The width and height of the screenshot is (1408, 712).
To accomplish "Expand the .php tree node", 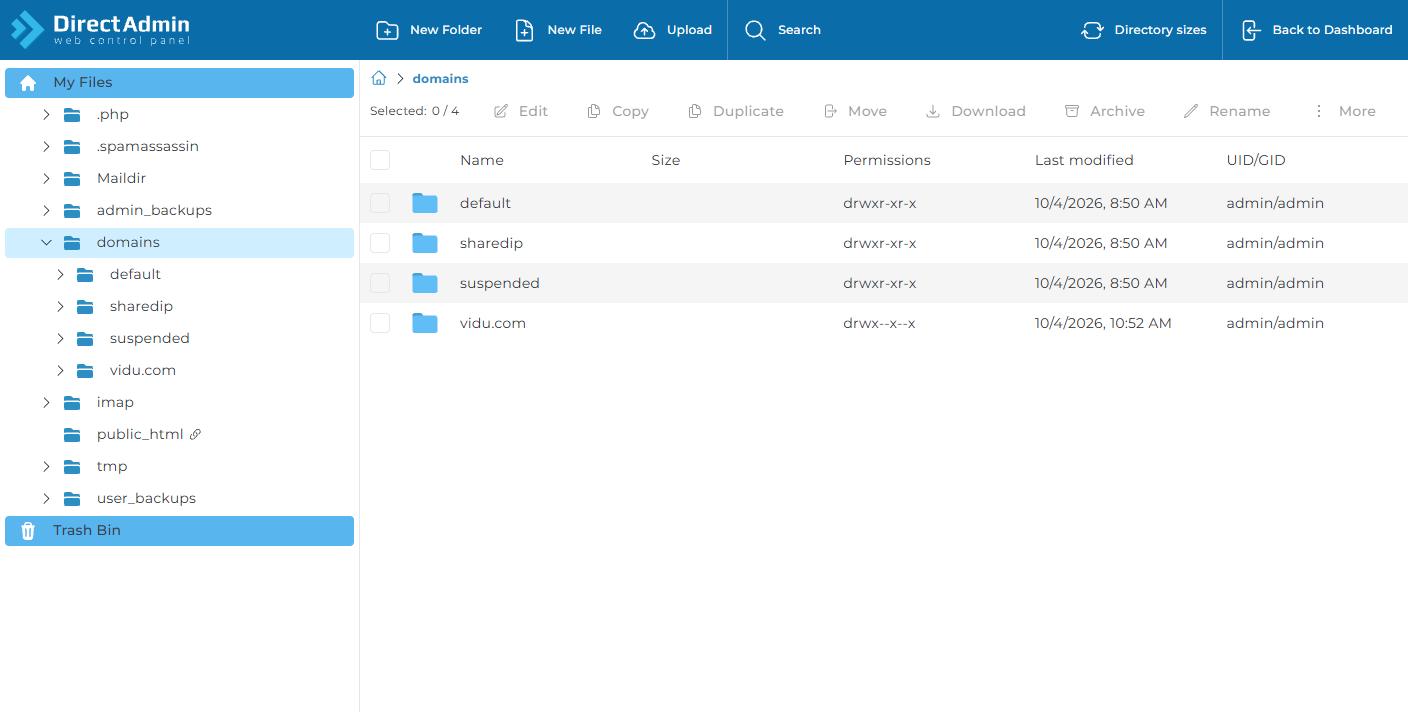I will pyautogui.click(x=46, y=115).
